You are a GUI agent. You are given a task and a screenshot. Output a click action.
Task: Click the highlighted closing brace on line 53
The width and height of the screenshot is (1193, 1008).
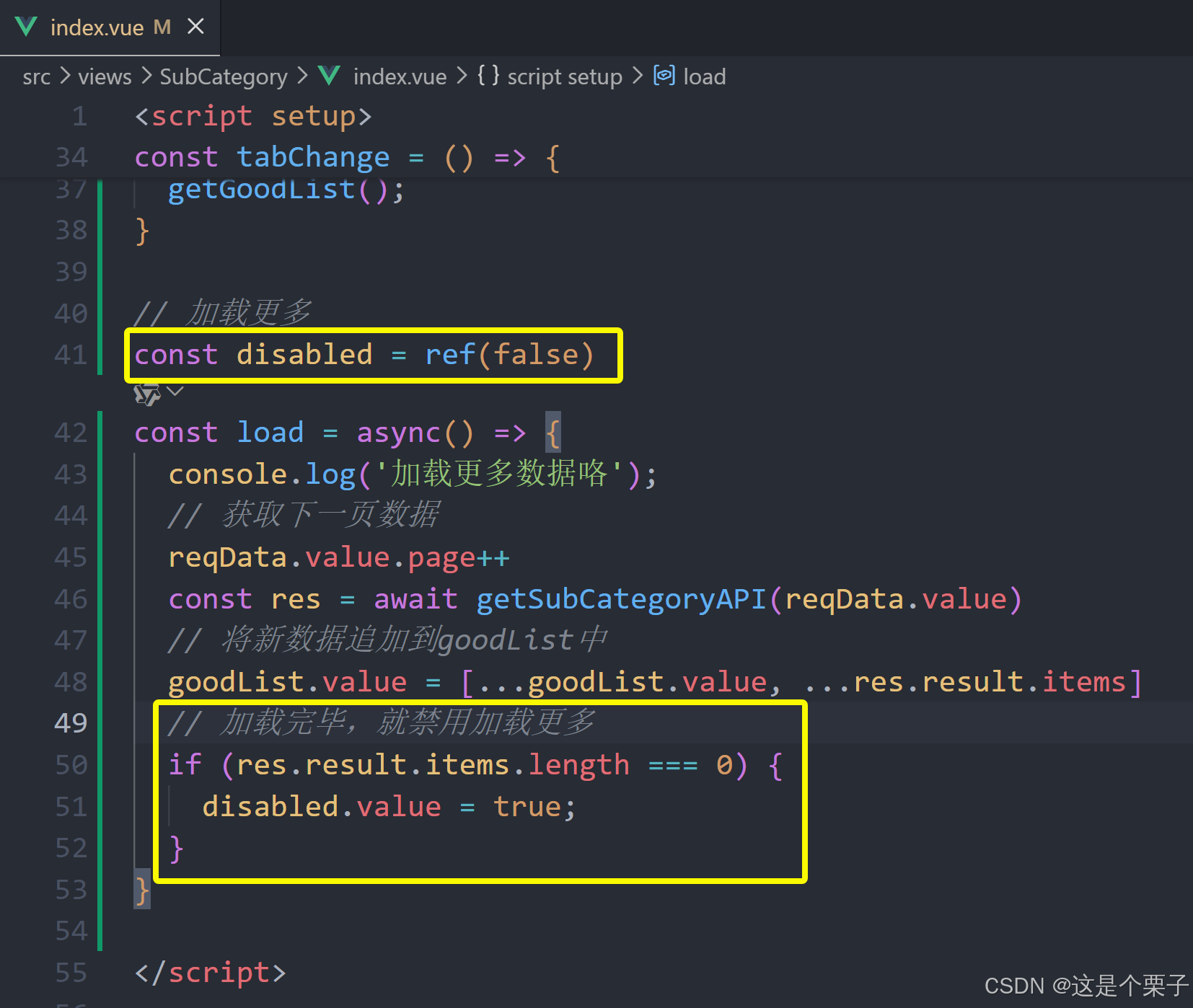tap(142, 890)
